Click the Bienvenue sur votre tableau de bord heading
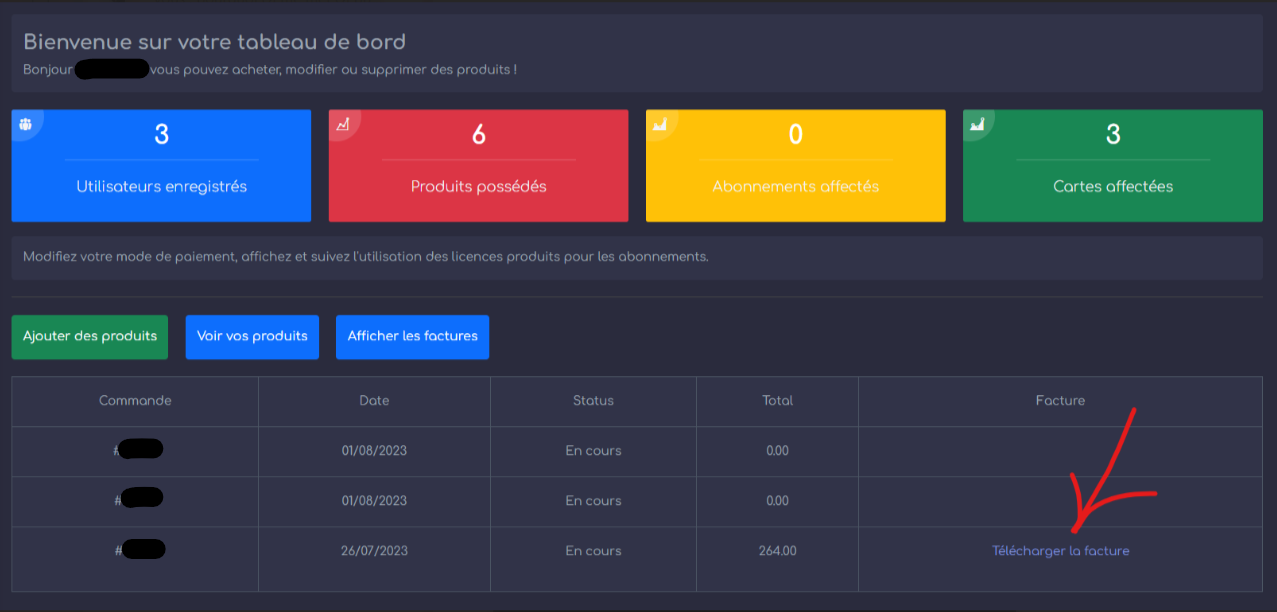Screen dimensions: 1277x612 tap(214, 42)
